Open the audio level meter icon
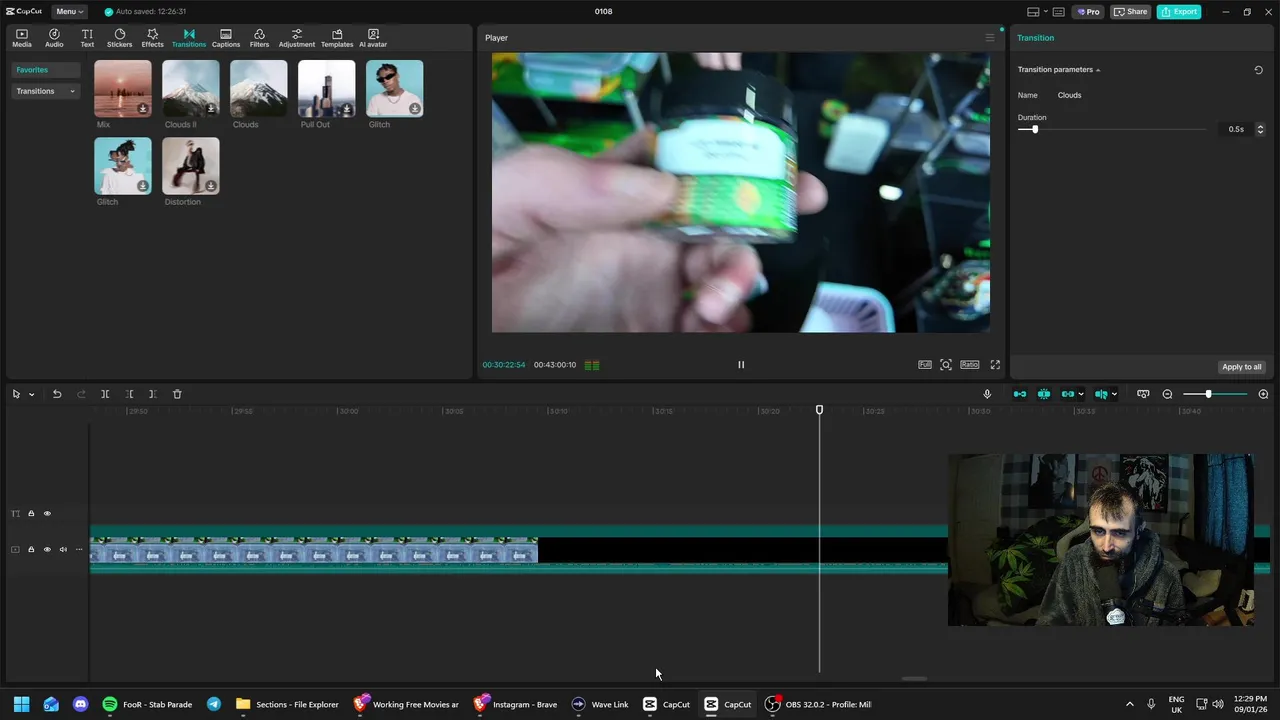Image resolution: width=1280 pixels, height=720 pixels. click(x=592, y=365)
